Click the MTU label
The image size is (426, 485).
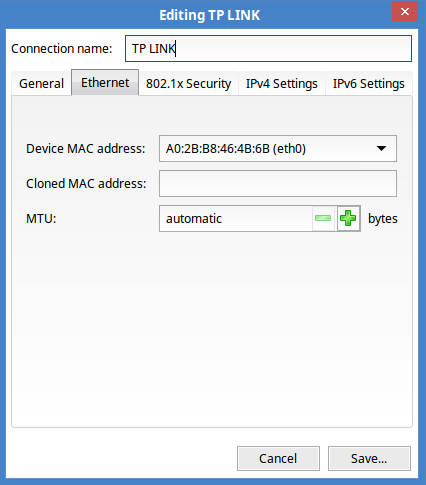pos(41,219)
